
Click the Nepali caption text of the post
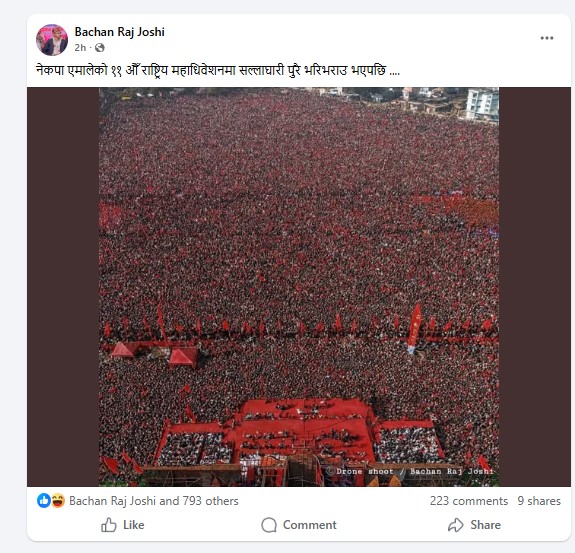218,70
